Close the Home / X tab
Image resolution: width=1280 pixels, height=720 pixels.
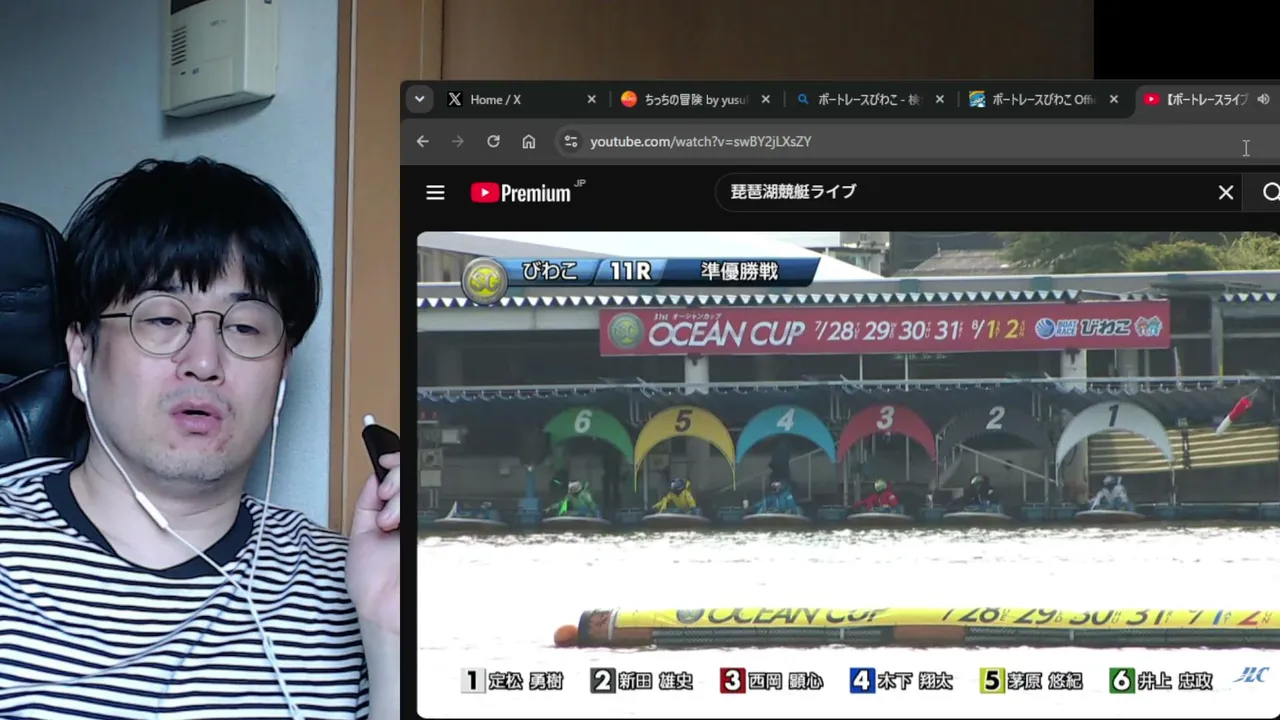(591, 100)
